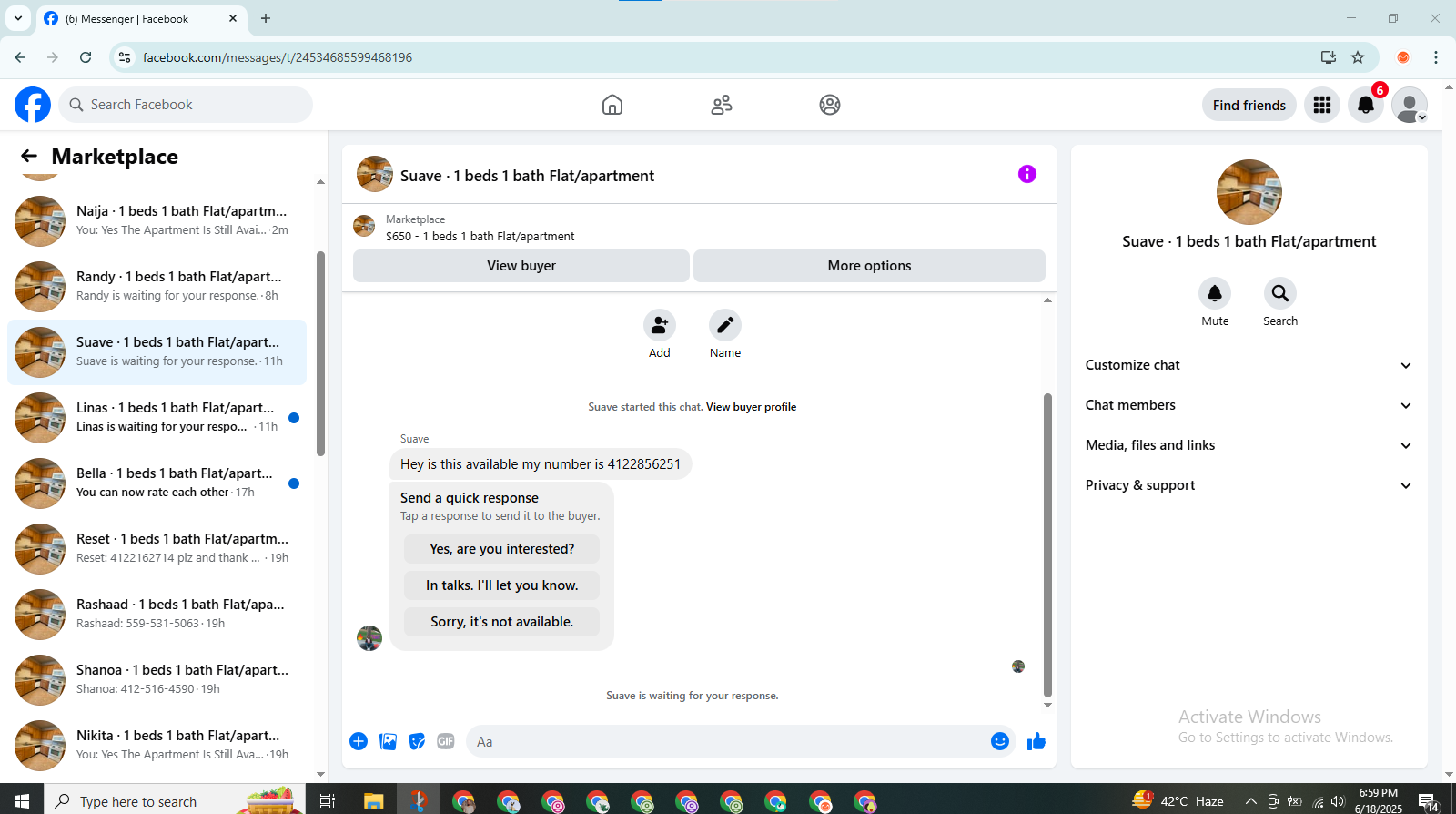Choose a GIF in the composer
The height and width of the screenshot is (814, 1456).
click(x=446, y=741)
